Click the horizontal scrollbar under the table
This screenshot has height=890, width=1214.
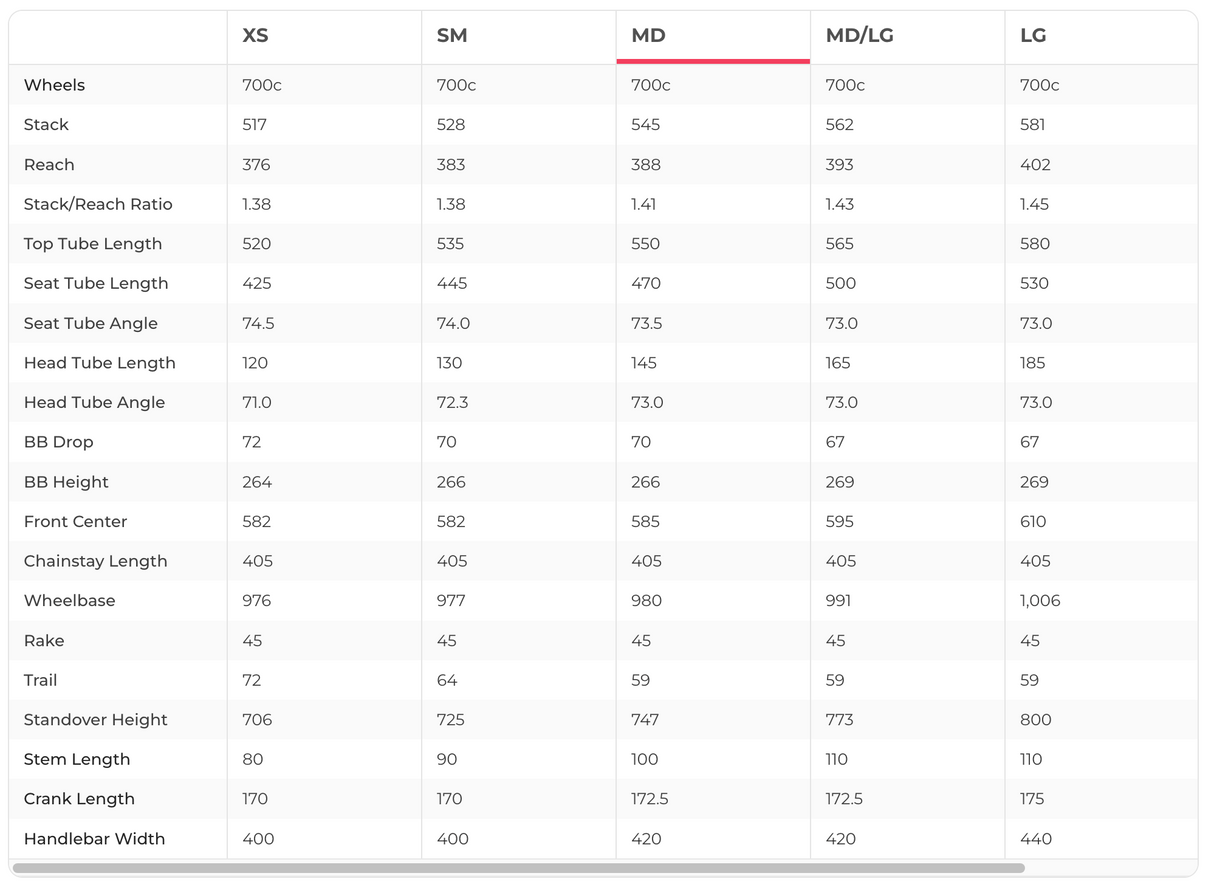pos(518,868)
